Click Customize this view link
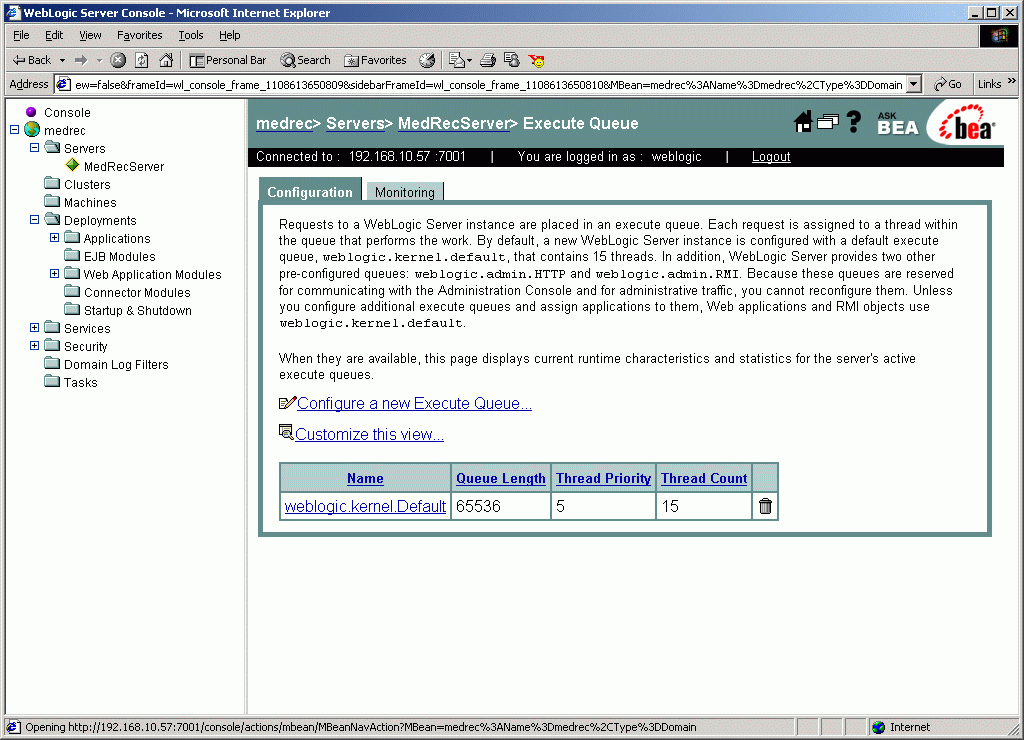Screen dimensions: 1024x740 point(369,434)
